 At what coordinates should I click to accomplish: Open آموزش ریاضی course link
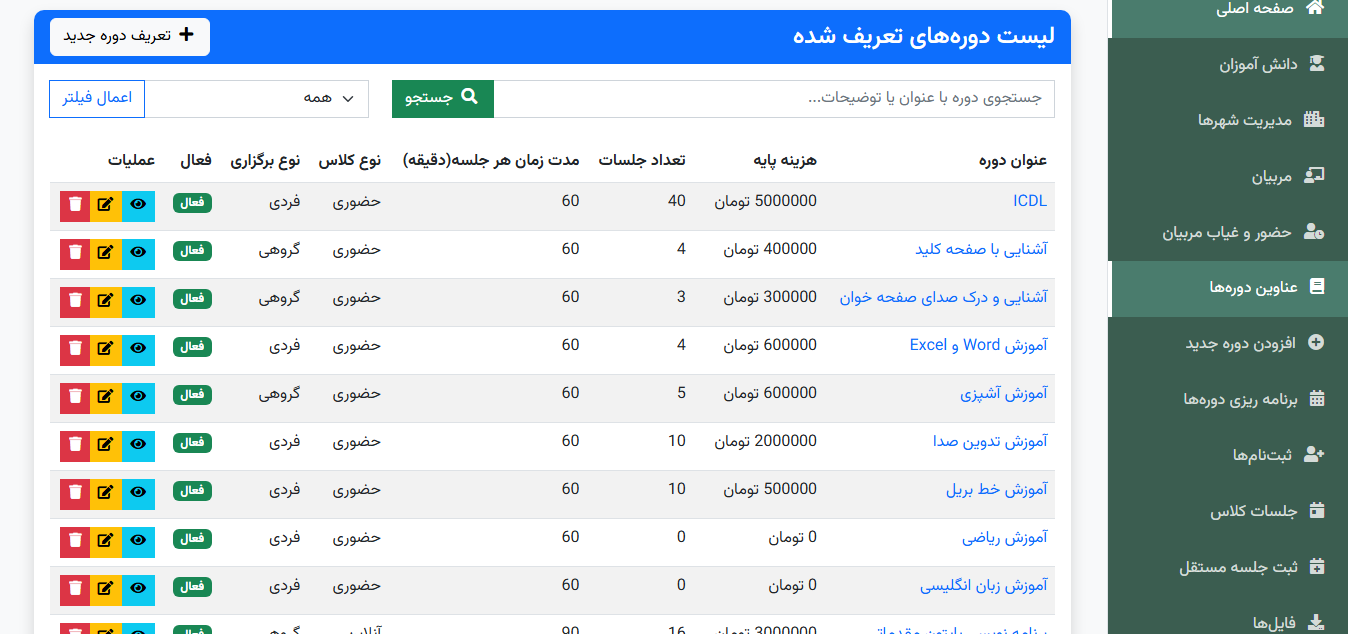1005,537
